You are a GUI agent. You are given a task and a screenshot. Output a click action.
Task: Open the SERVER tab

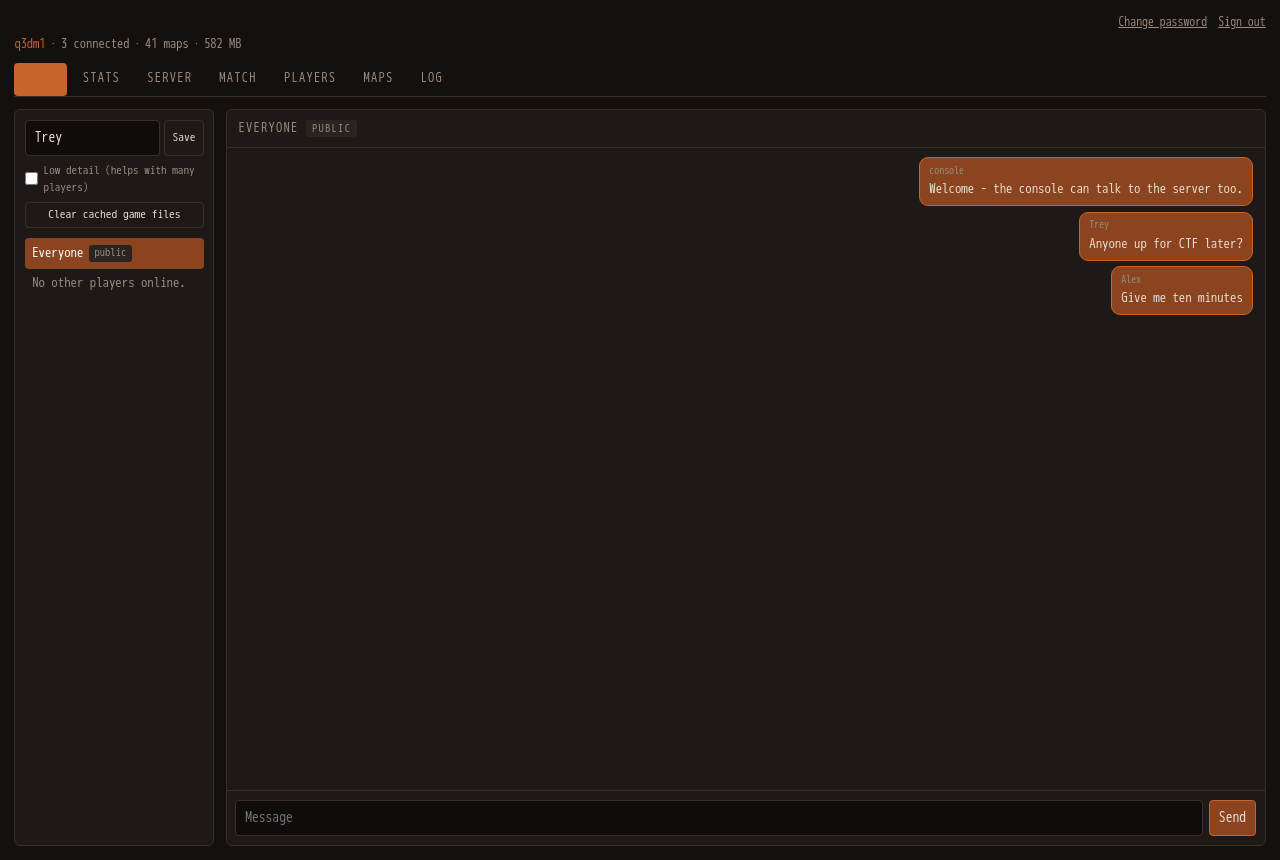(169, 79)
